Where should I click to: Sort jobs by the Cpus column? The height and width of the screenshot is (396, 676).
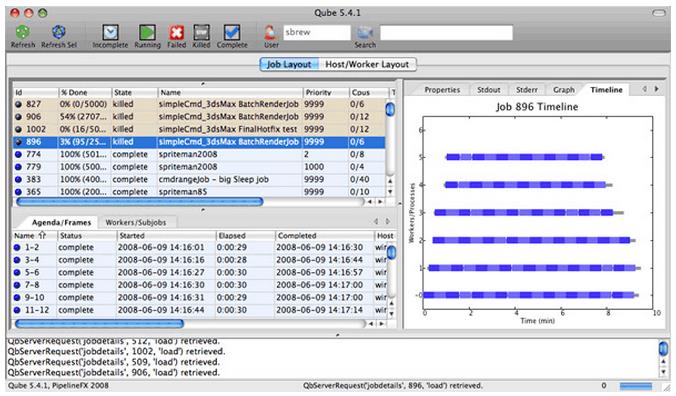(368, 92)
